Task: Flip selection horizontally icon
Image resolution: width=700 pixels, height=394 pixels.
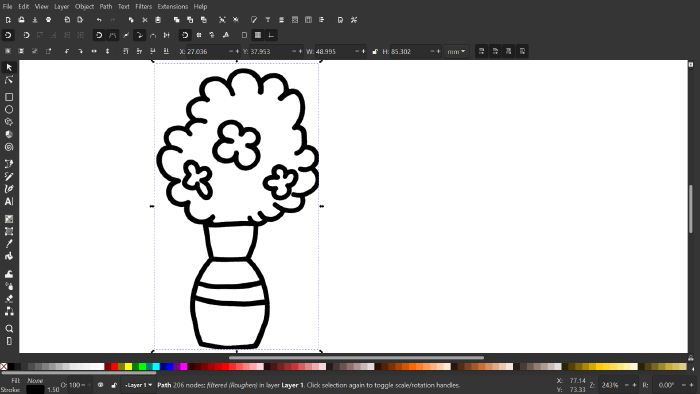Action: (94, 51)
